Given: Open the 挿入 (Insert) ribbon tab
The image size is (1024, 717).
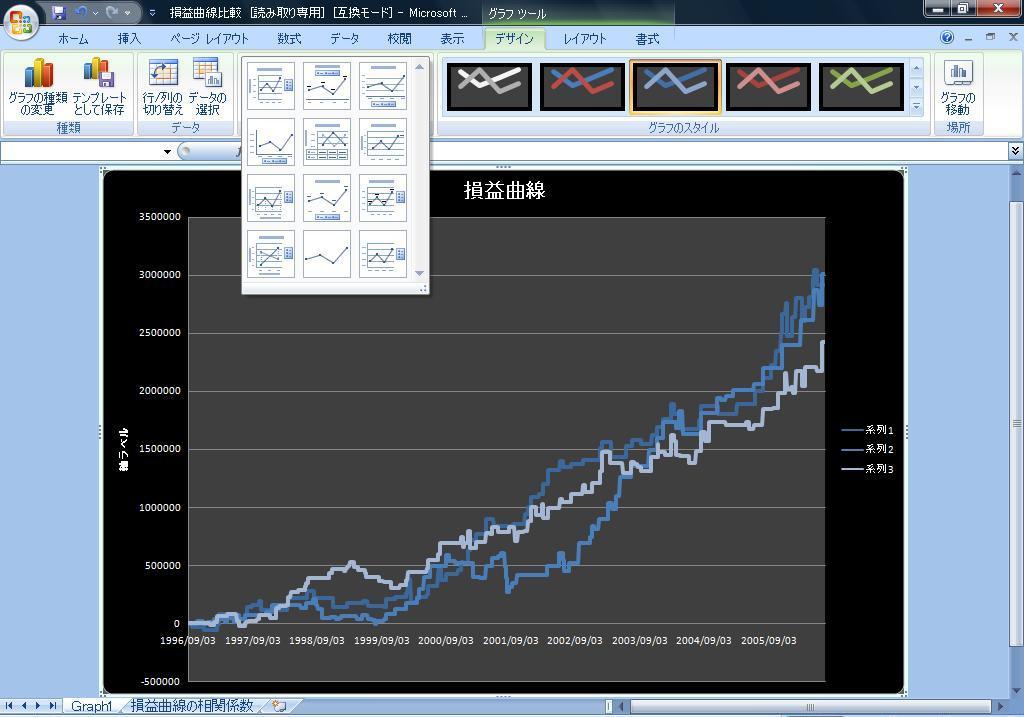Looking at the screenshot, I should point(129,39).
